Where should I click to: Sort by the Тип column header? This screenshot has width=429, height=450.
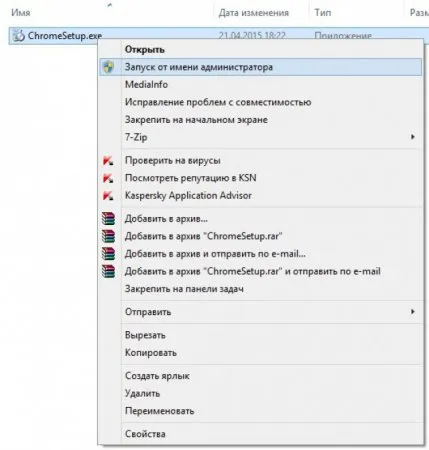tap(323, 13)
